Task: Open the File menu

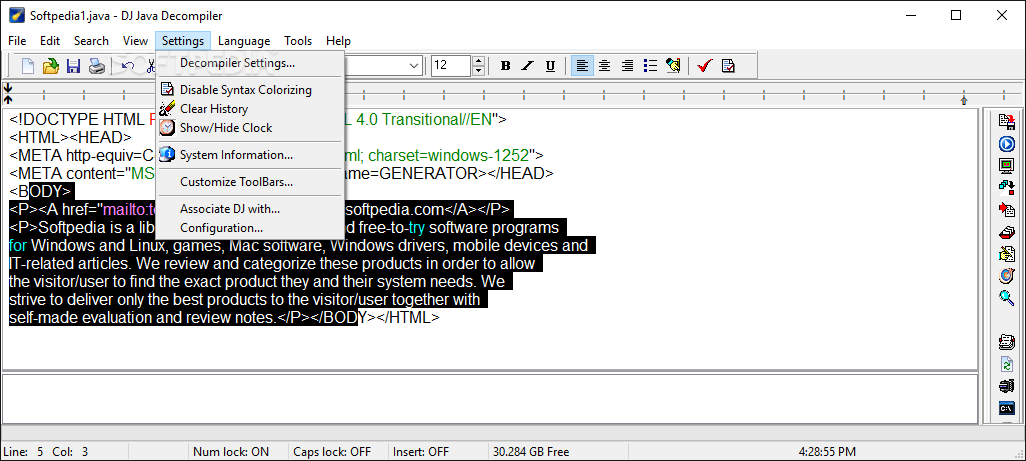Action: point(17,41)
